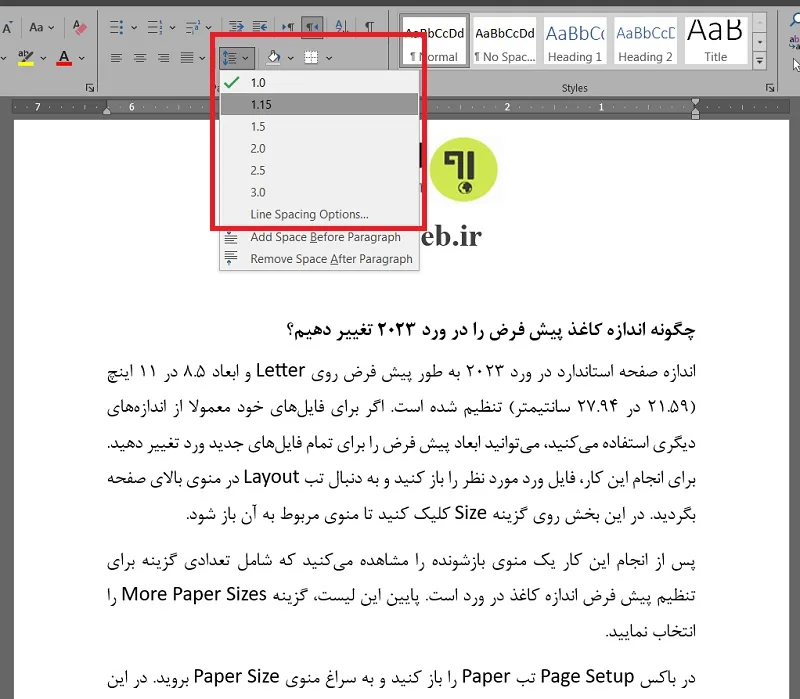
Task: Select line spacing 1.15
Action: (x=319, y=105)
